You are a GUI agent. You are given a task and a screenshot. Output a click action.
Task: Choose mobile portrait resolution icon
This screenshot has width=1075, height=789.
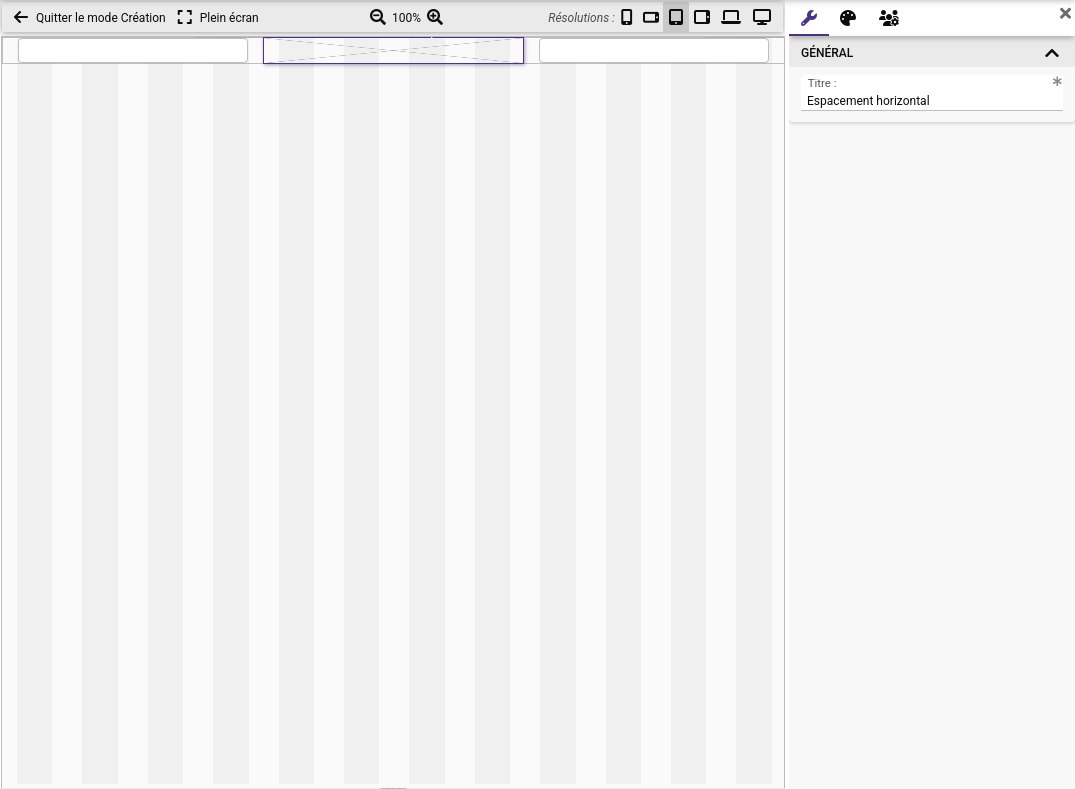(627, 17)
